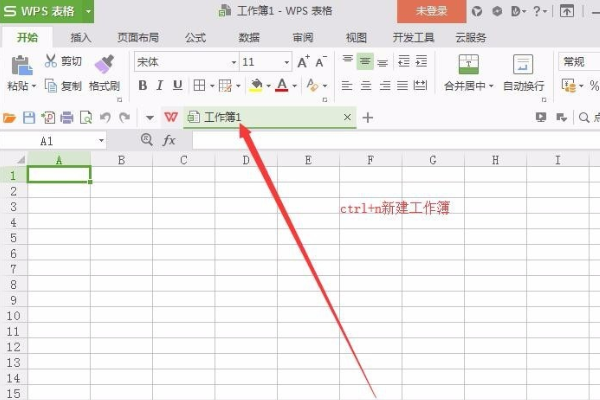The width and height of the screenshot is (600, 400).
Task: Open the 公式 ribbon tab
Action: tap(195, 38)
